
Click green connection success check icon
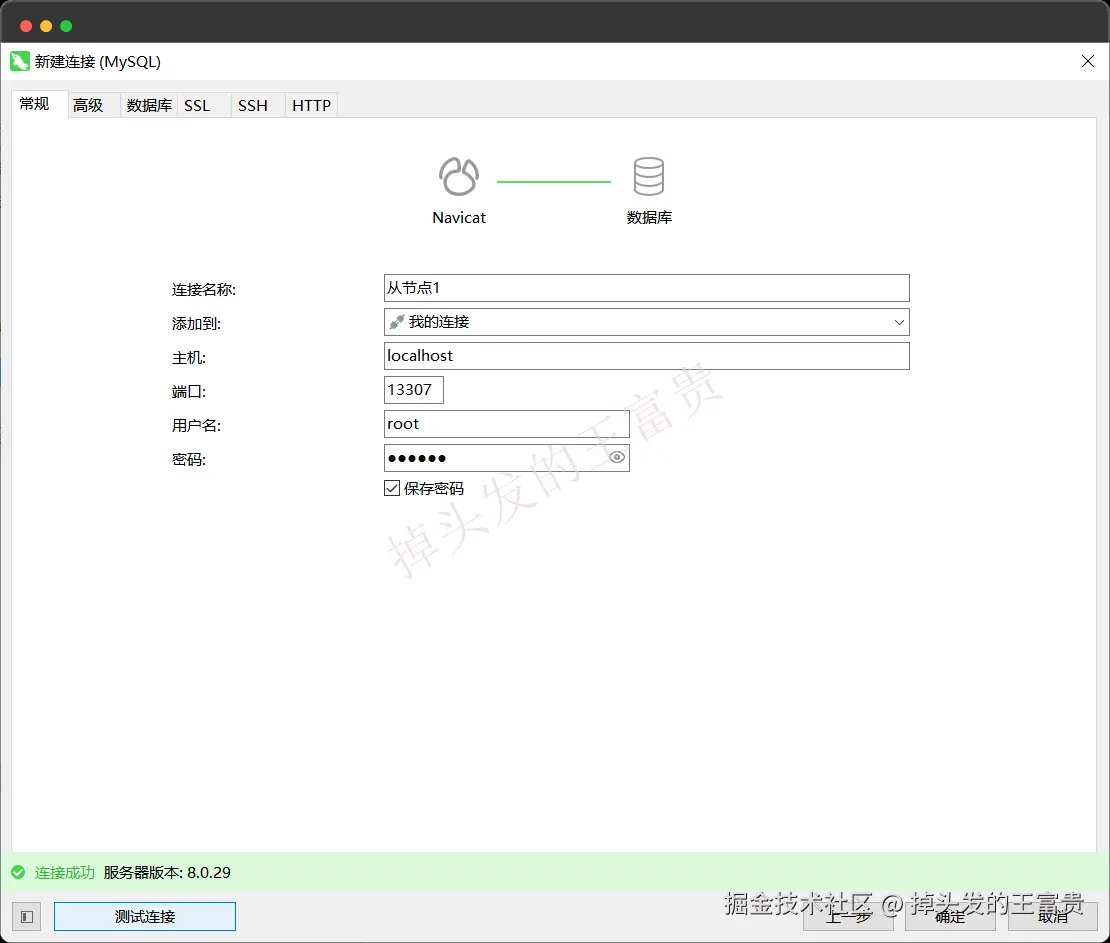[x=18, y=872]
